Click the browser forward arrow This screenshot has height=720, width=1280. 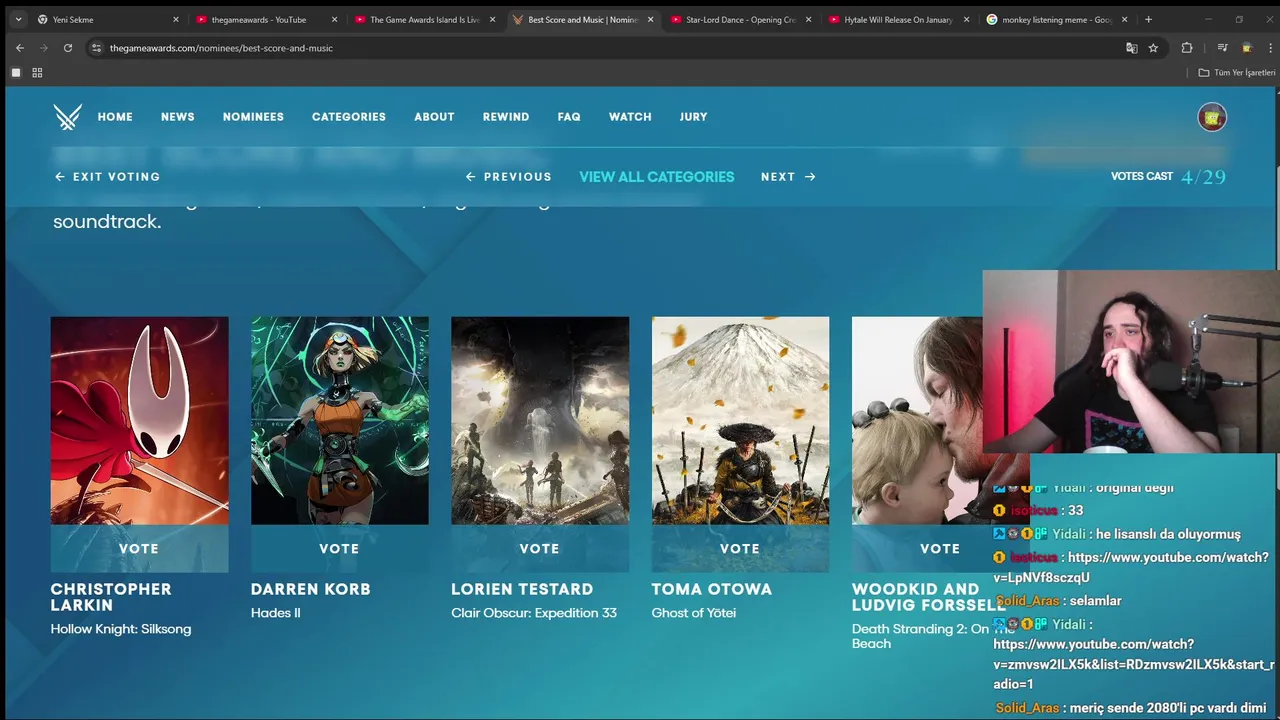click(43, 48)
